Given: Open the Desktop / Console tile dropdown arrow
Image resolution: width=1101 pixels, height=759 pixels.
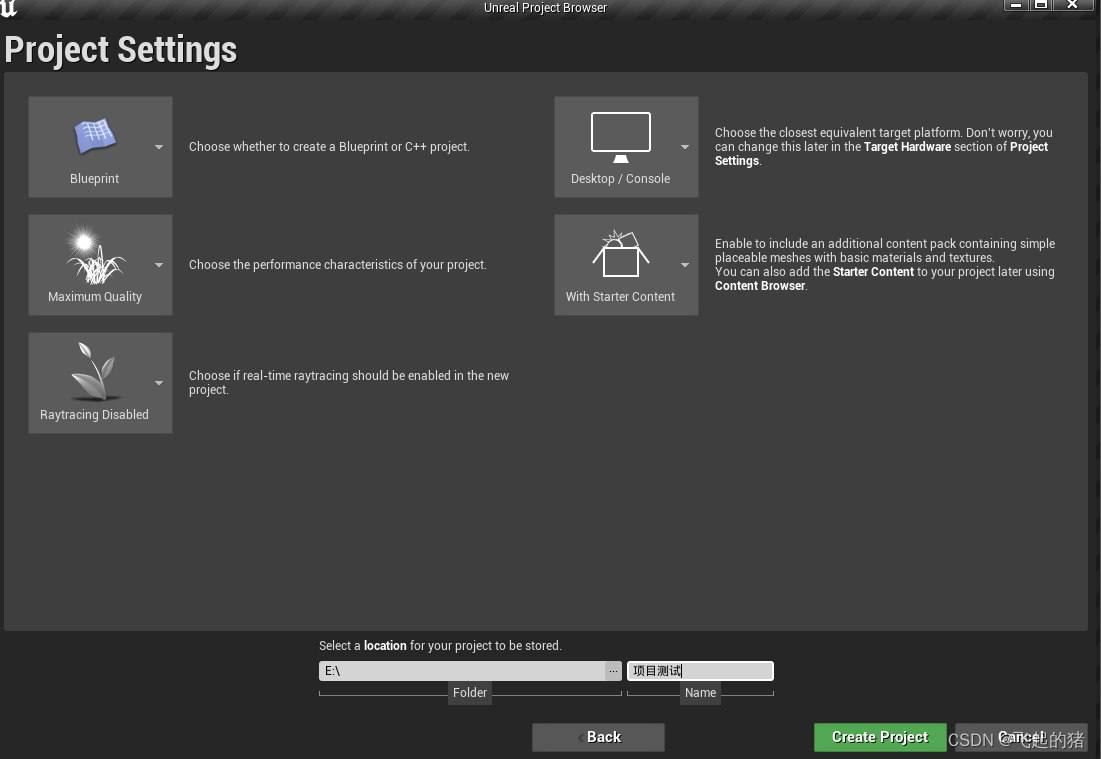Looking at the screenshot, I should [685, 147].
